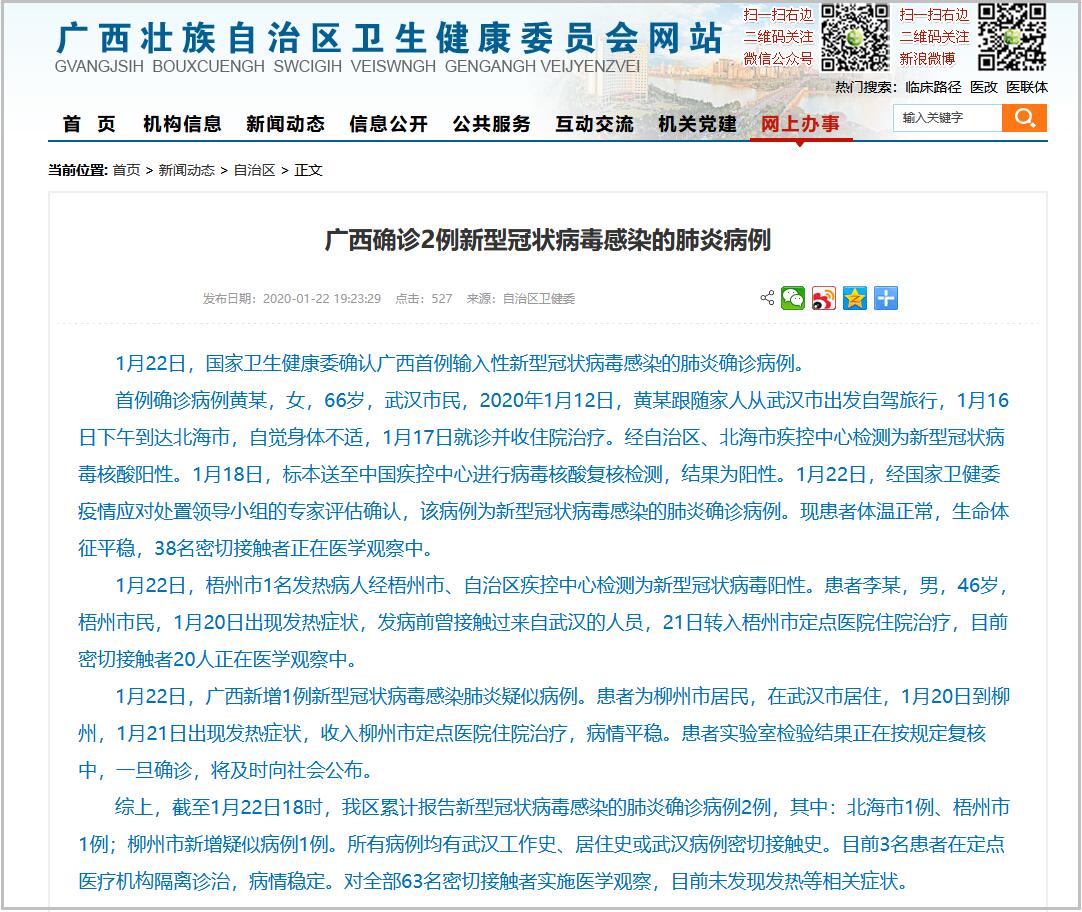This screenshot has height=912, width=1082.
Task: Open the WeChat official account QR code
Action: 855,37
